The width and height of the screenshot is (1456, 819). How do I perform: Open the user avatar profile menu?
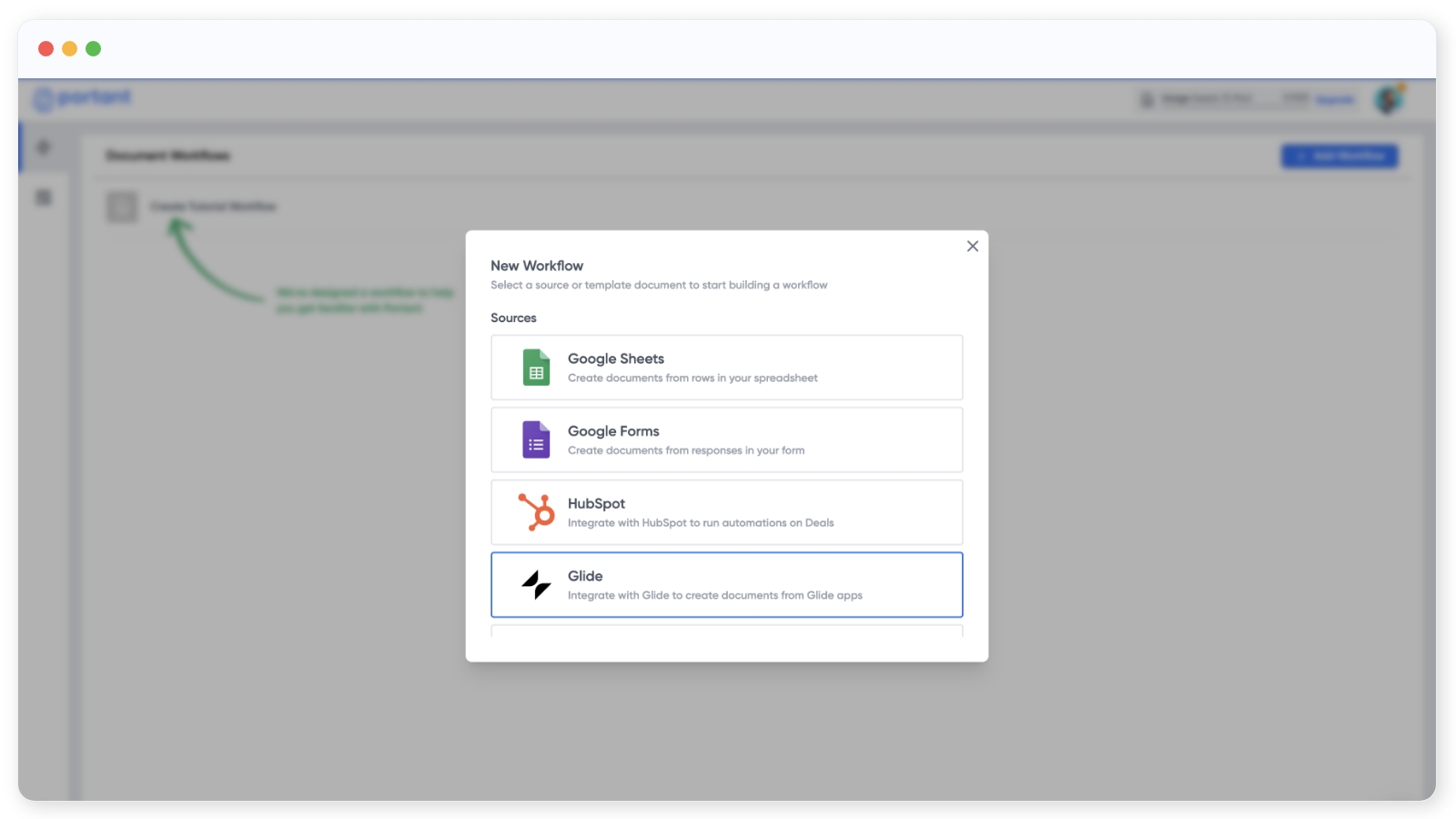1389,99
